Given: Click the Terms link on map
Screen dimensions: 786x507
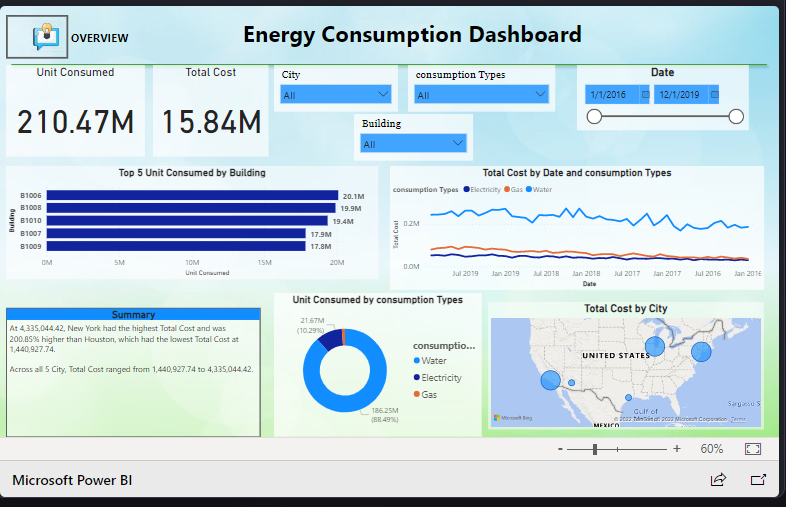Looking at the screenshot, I should point(738,418).
